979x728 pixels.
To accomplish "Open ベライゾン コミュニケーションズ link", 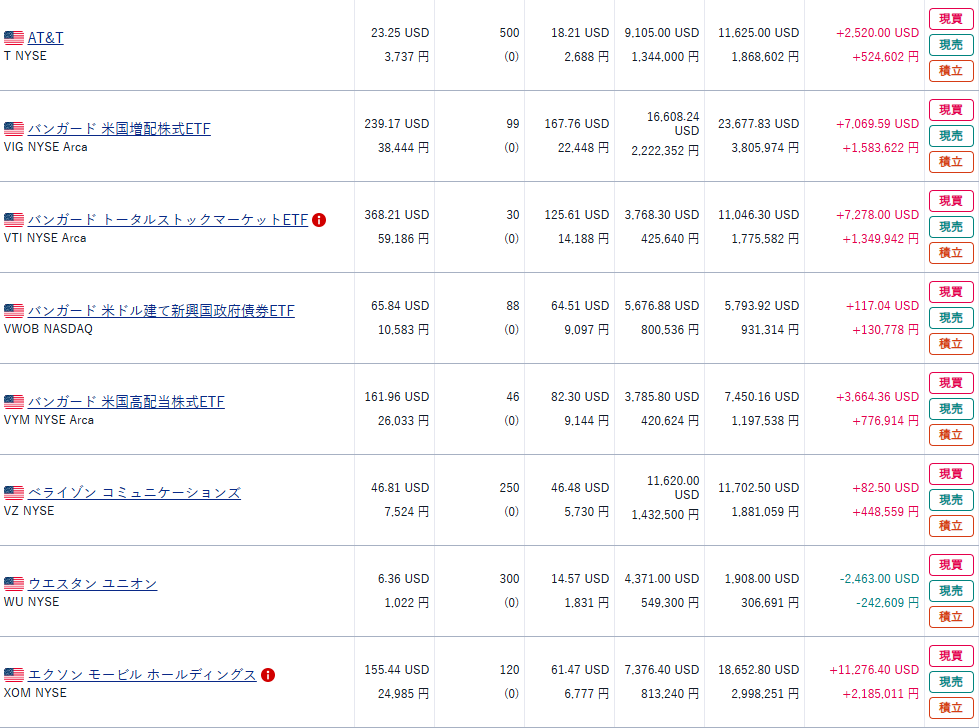I will [134, 493].
